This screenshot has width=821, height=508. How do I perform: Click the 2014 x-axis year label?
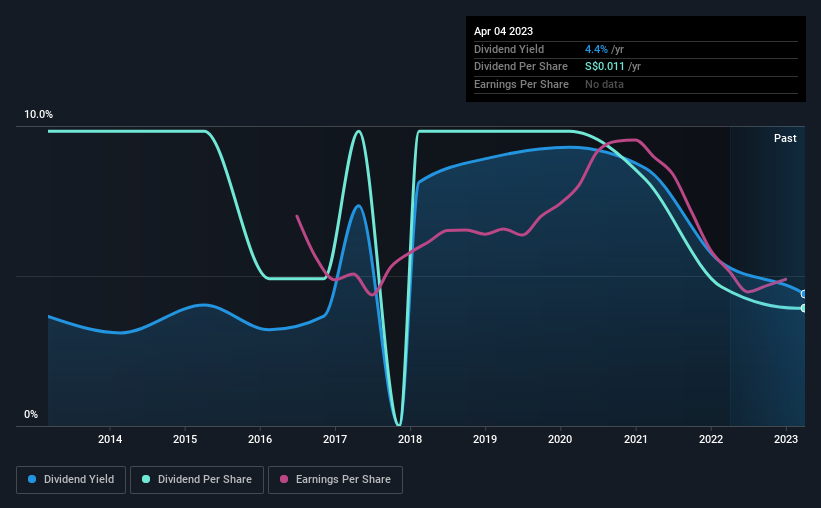pyautogui.click(x=110, y=439)
